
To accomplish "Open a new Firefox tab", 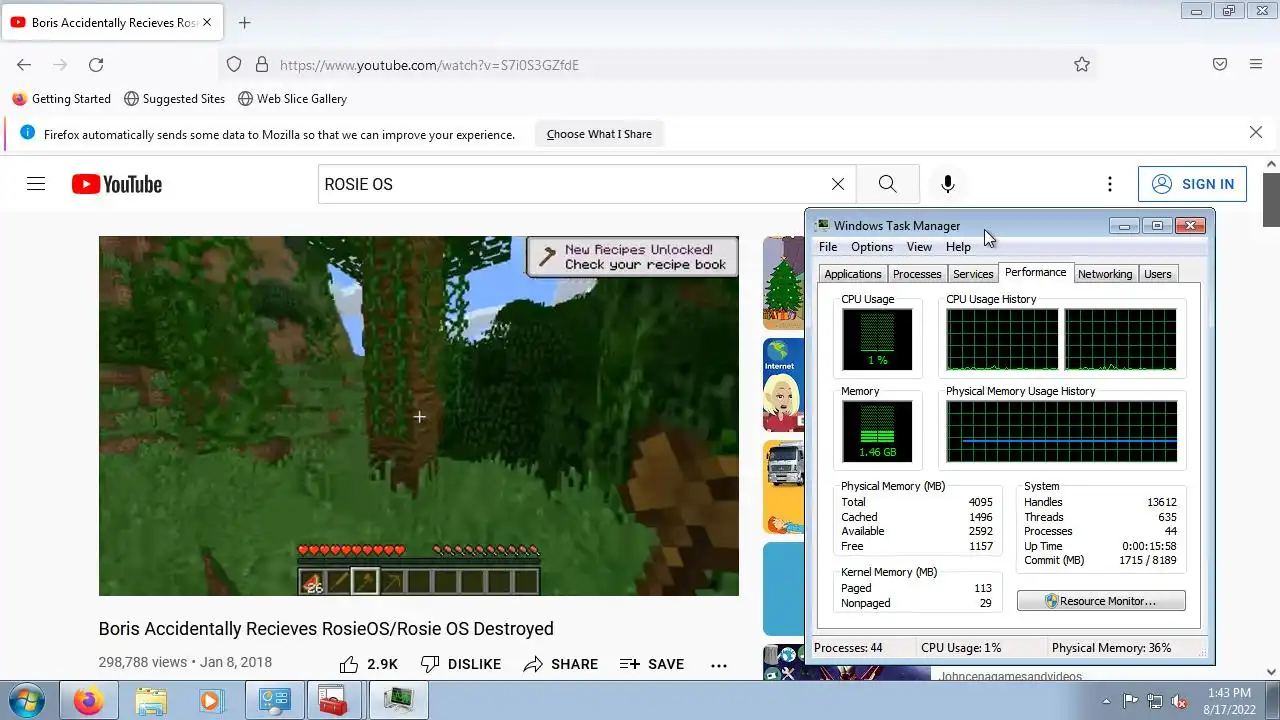I will (244, 22).
